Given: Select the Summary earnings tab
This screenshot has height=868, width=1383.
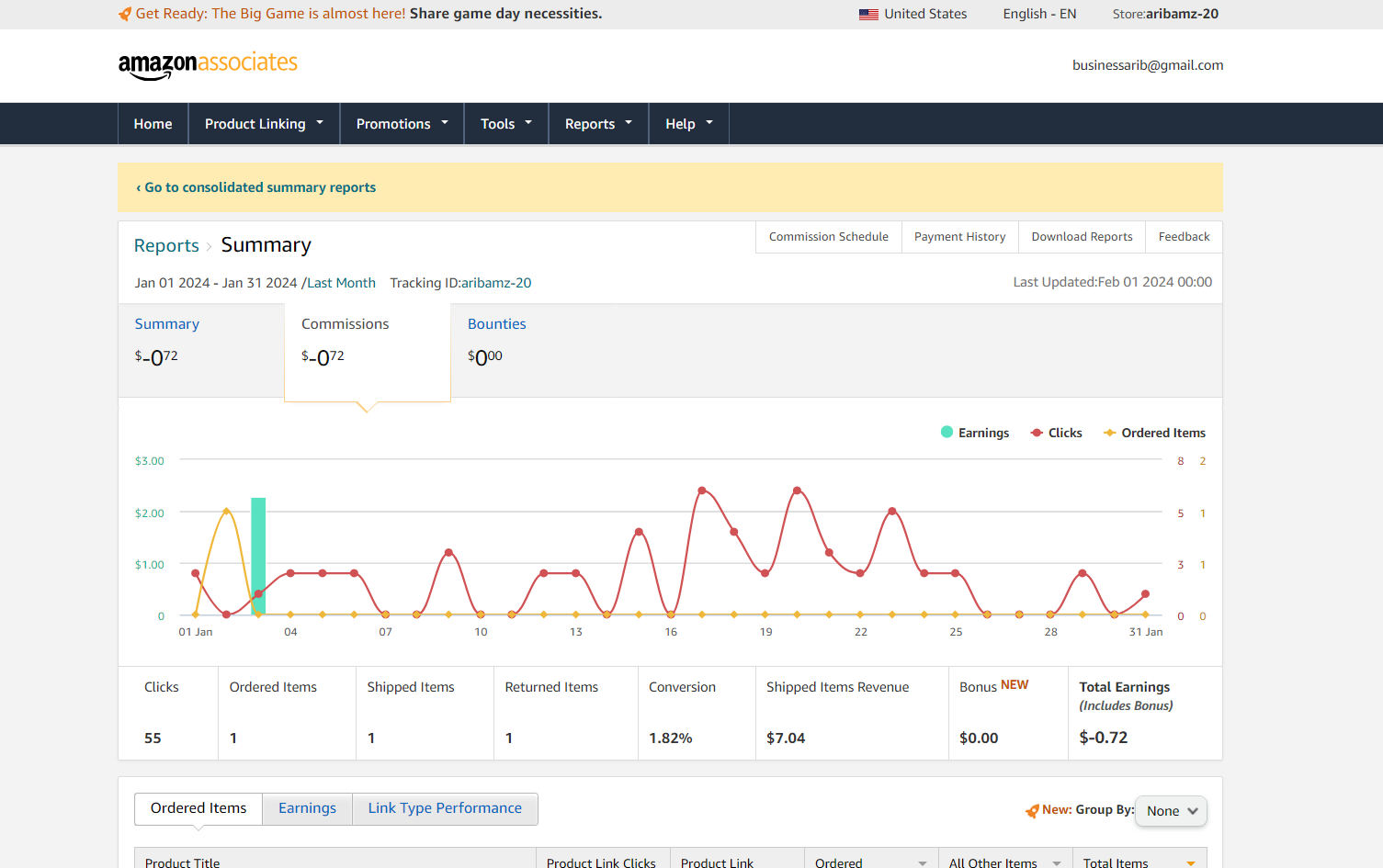Looking at the screenshot, I should 201,350.
